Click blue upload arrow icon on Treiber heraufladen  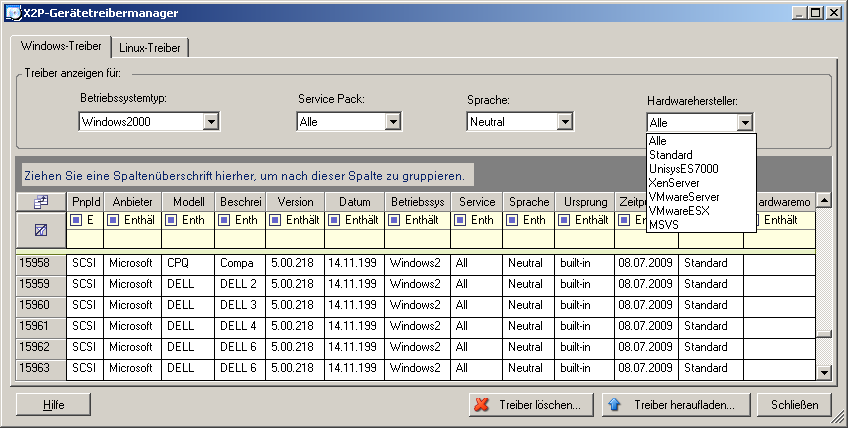614,405
